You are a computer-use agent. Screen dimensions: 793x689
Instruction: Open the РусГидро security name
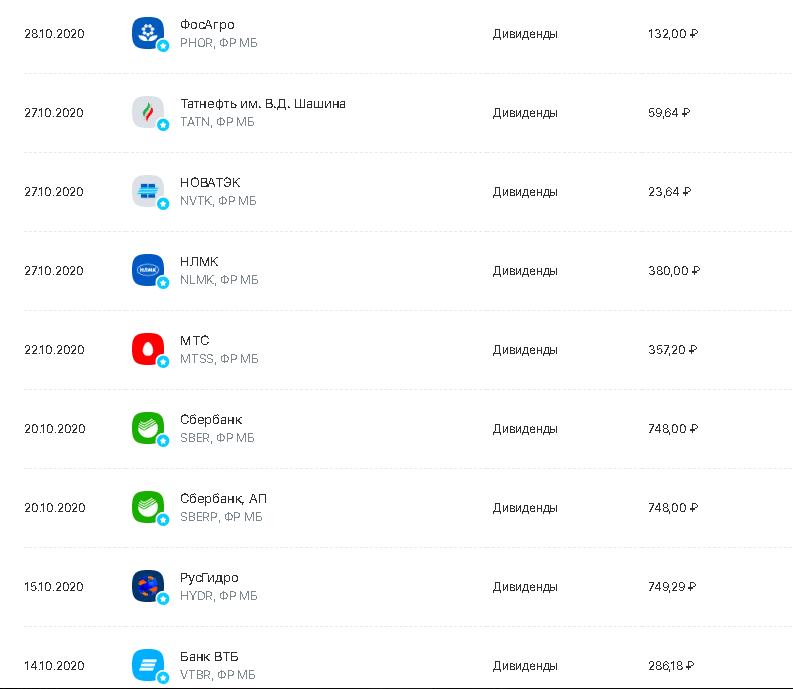pos(209,578)
